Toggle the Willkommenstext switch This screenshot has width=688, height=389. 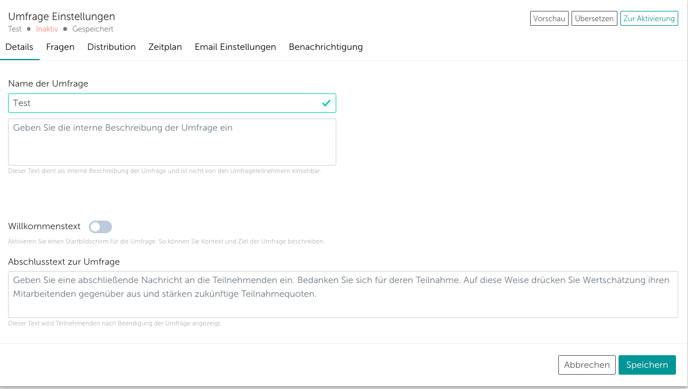[100, 227]
